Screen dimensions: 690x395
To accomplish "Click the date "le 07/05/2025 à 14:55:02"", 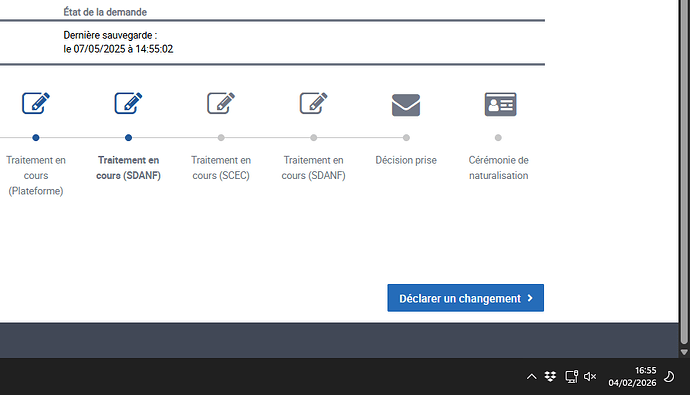I will 118,49.
